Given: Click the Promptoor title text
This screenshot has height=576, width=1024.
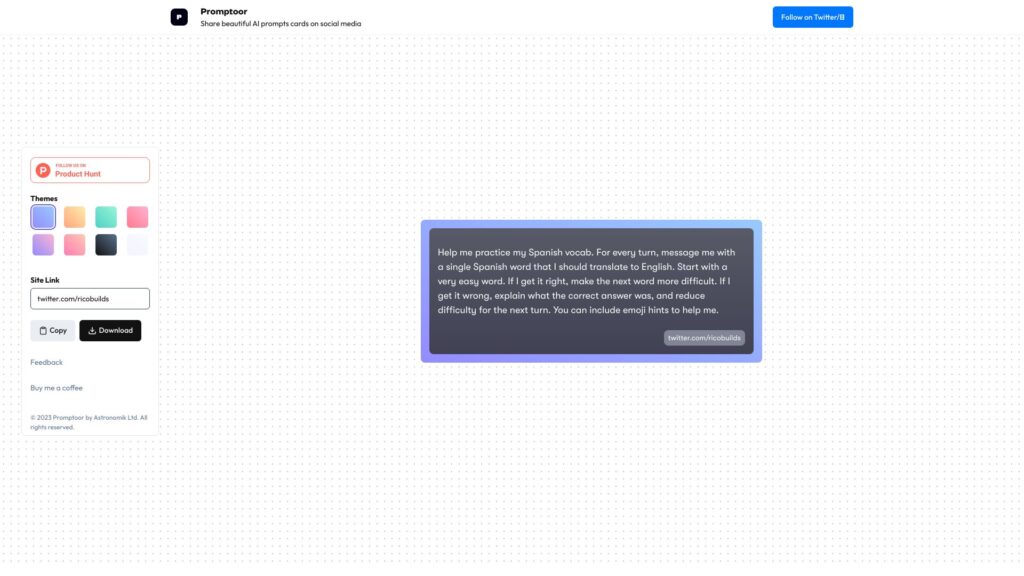Looking at the screenshot, I should point(224,11).
